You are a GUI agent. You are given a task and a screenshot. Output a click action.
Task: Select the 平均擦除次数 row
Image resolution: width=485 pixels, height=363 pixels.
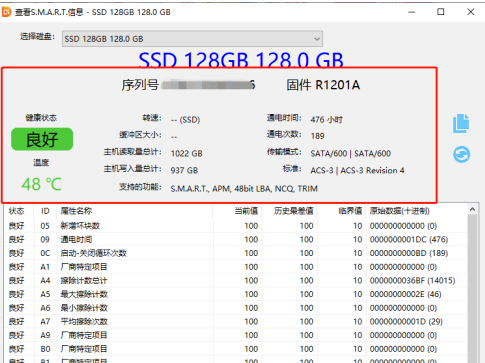click(x=235, y=322)
